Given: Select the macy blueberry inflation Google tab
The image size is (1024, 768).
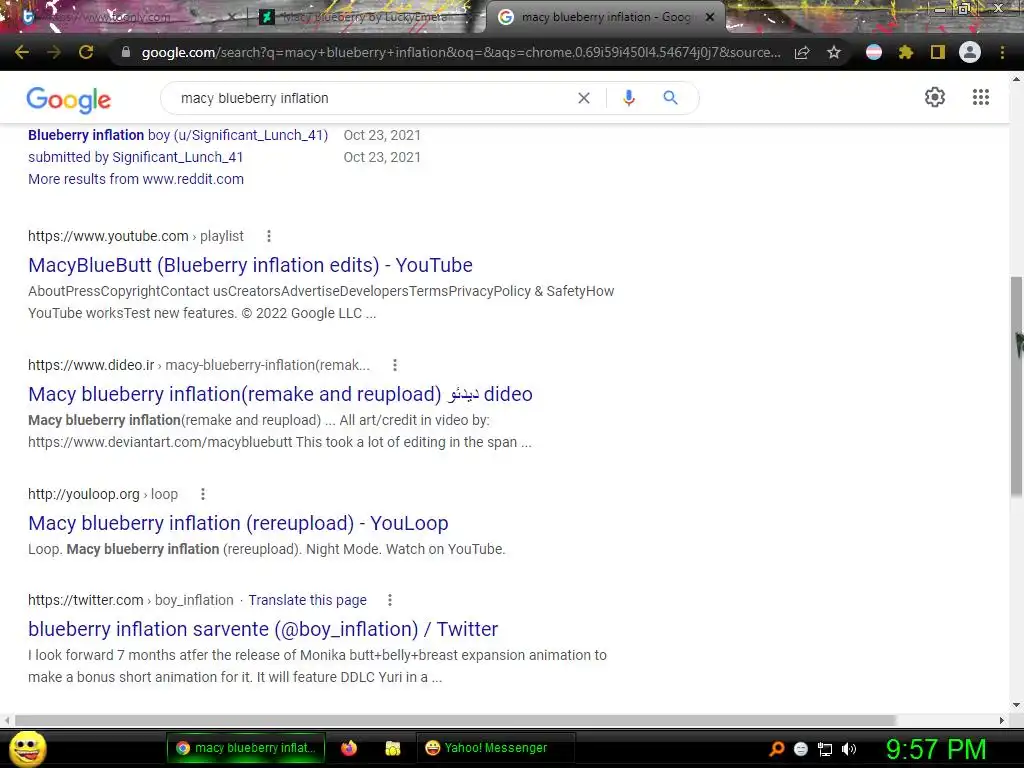Looking at the screenshot, I should pyautogui.click(x=604, y=17).
